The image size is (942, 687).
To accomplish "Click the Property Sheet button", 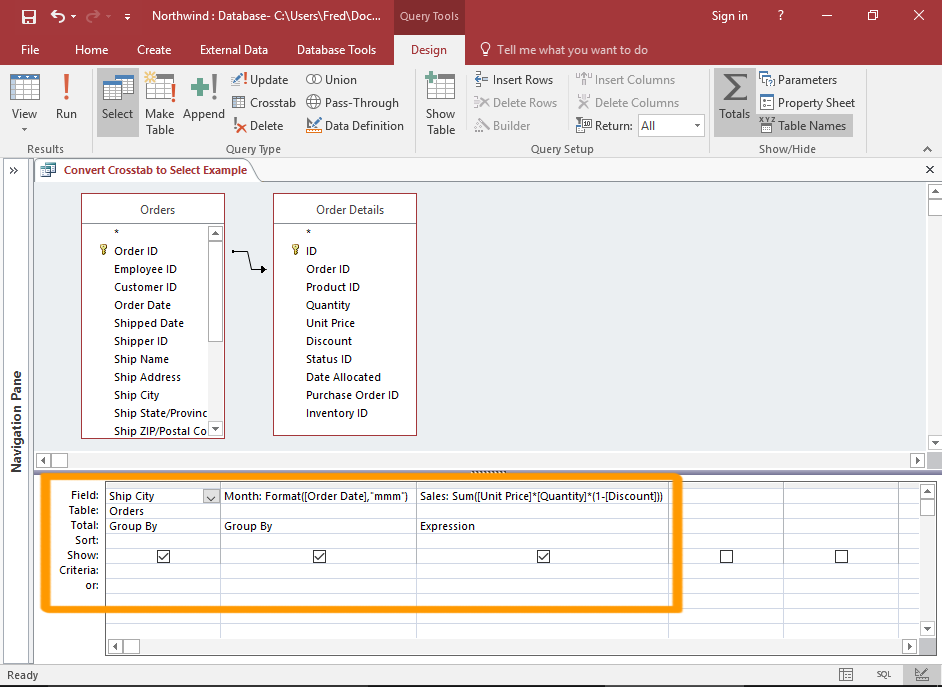I will (x=807, y=102).
